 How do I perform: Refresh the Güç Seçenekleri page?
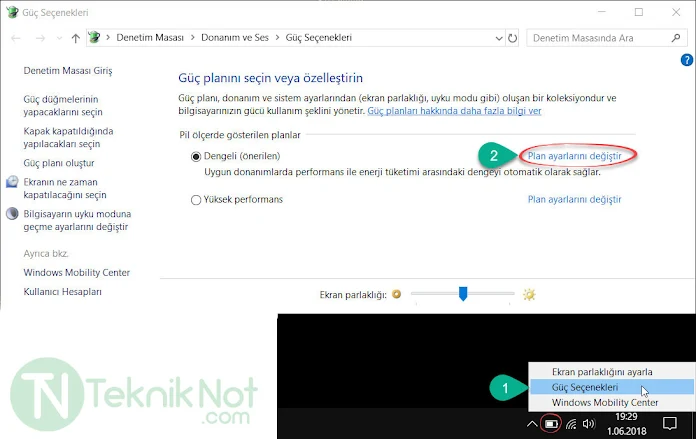[x=512, y=38]
